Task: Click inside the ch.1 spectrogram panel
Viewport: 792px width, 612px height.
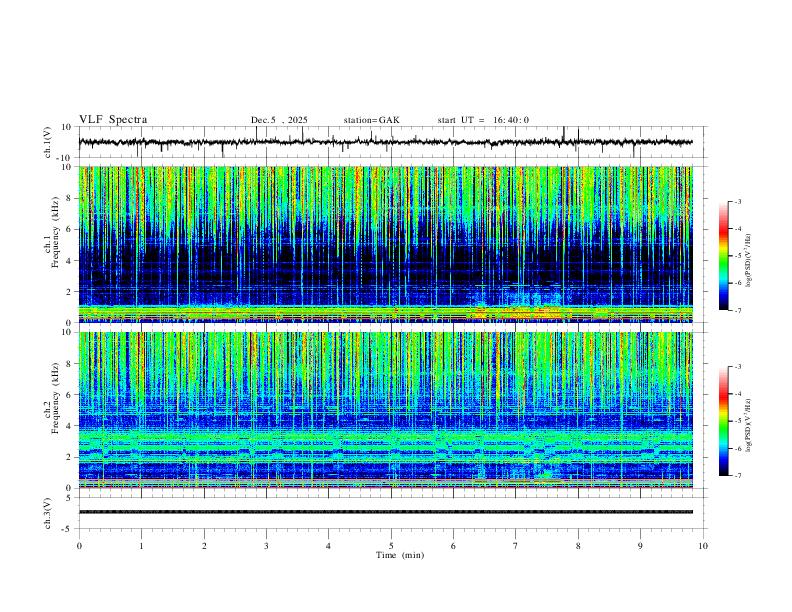Action: pos(385,244)
